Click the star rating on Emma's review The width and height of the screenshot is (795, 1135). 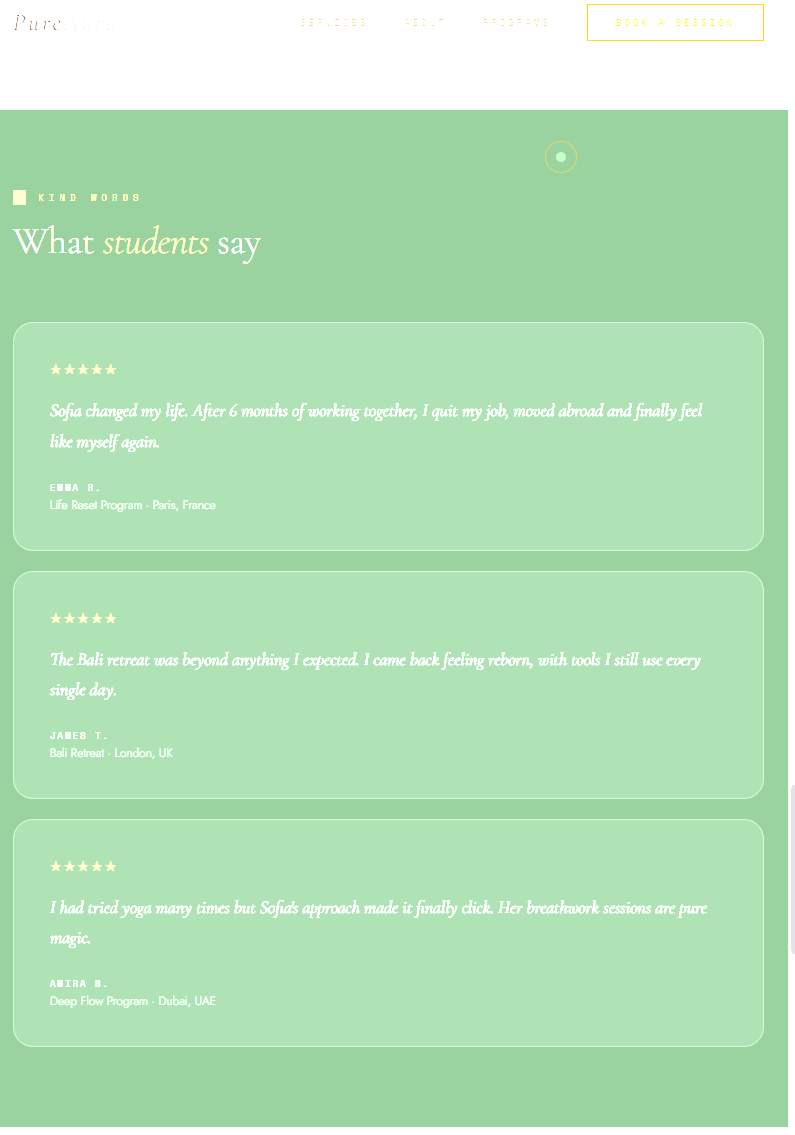[x=83, y=369]
